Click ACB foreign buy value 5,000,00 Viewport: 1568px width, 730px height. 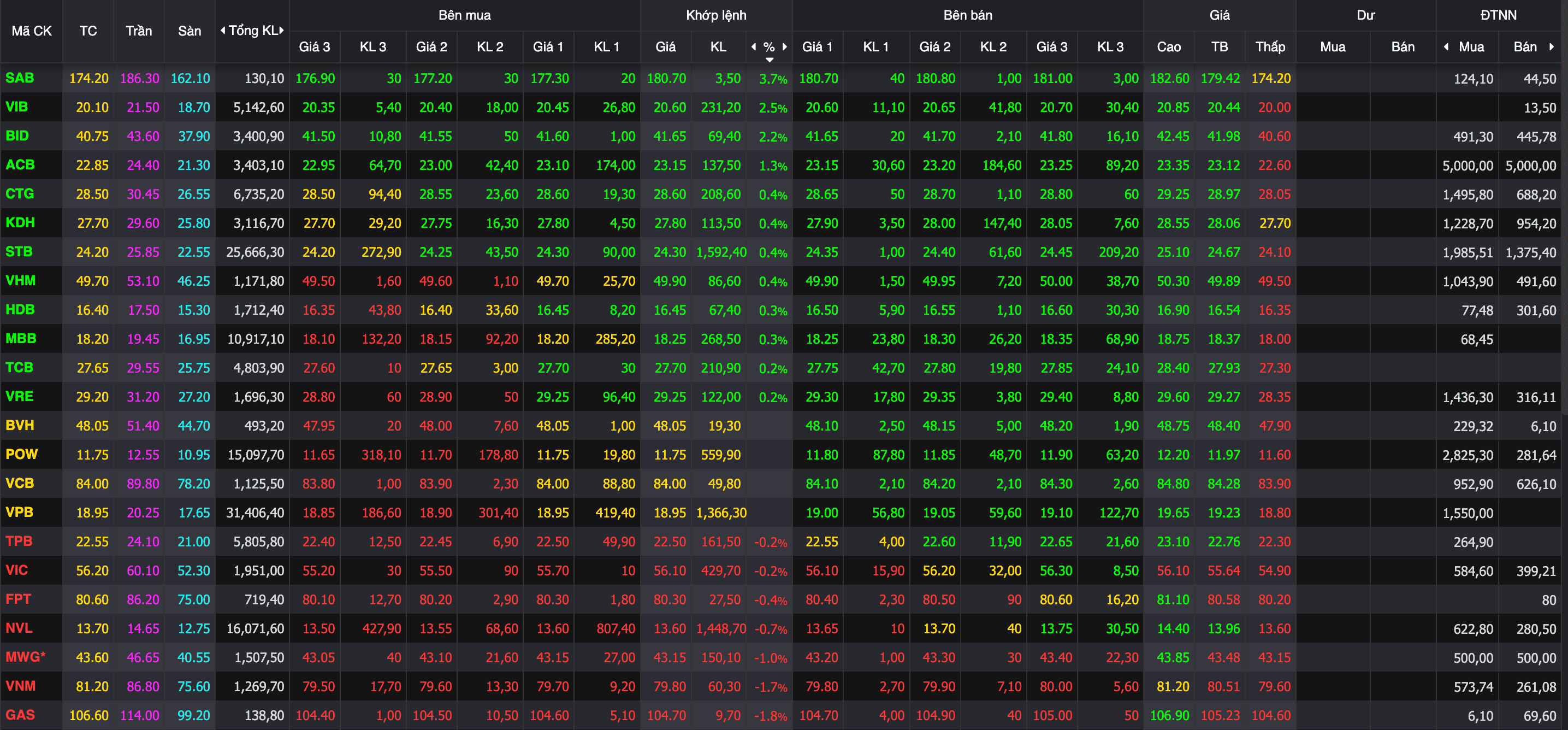pos(1468,166)
